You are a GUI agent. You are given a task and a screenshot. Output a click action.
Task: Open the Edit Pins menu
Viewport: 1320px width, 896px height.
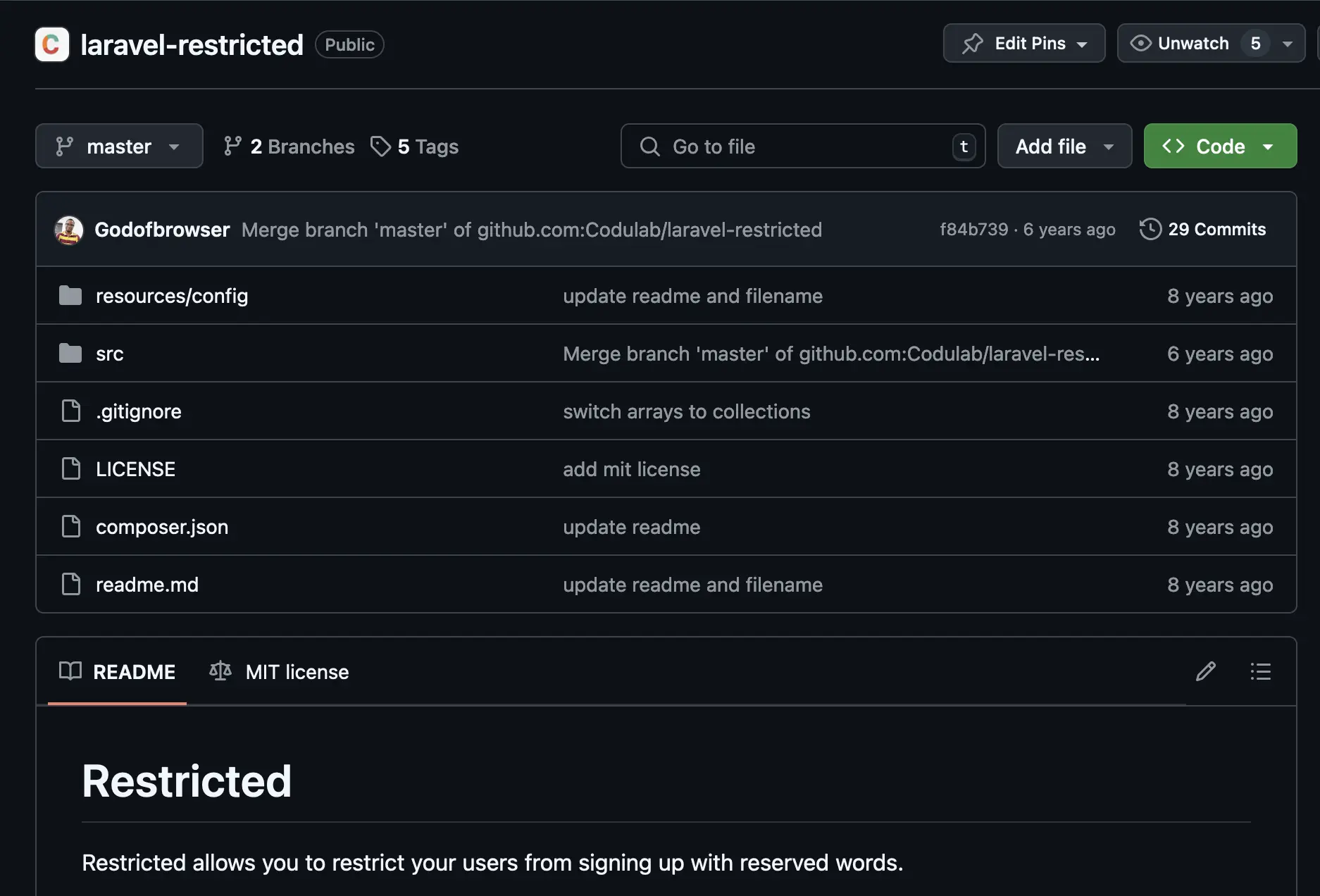[x=1023, y=44]
